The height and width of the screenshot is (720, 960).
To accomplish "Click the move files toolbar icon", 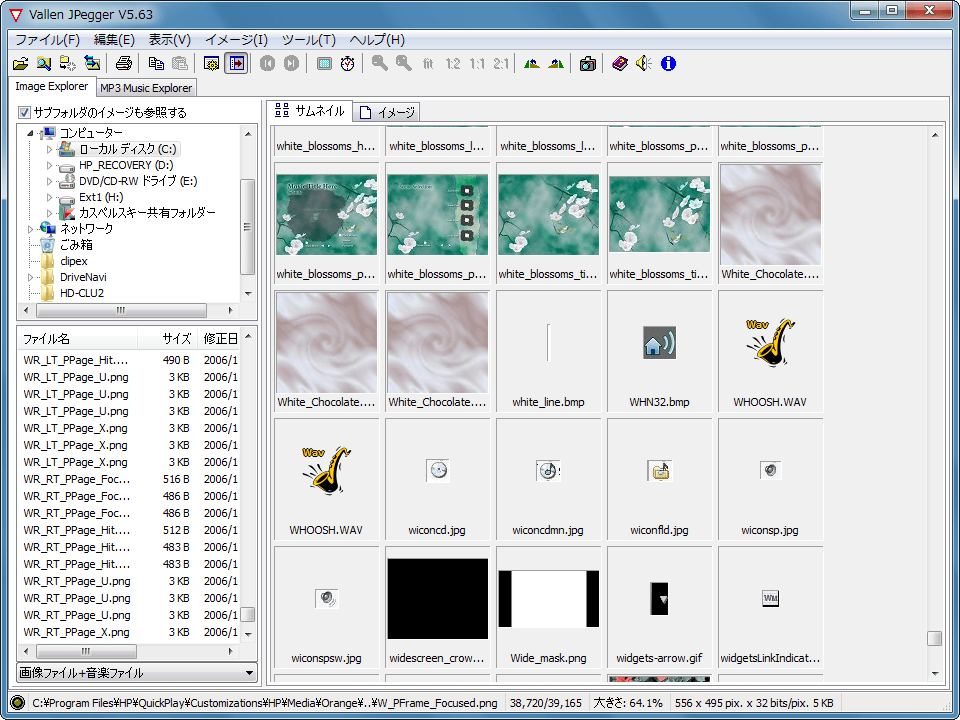I will pos(68,64).
